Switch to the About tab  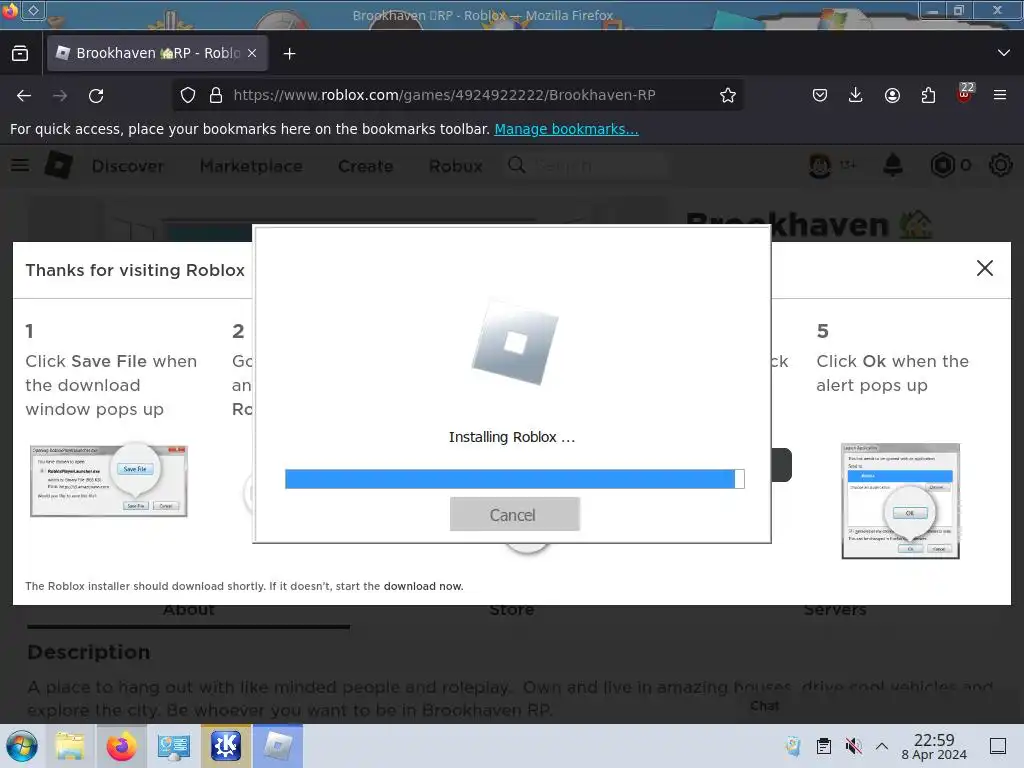pyautogui.click(x=189, y=611)
